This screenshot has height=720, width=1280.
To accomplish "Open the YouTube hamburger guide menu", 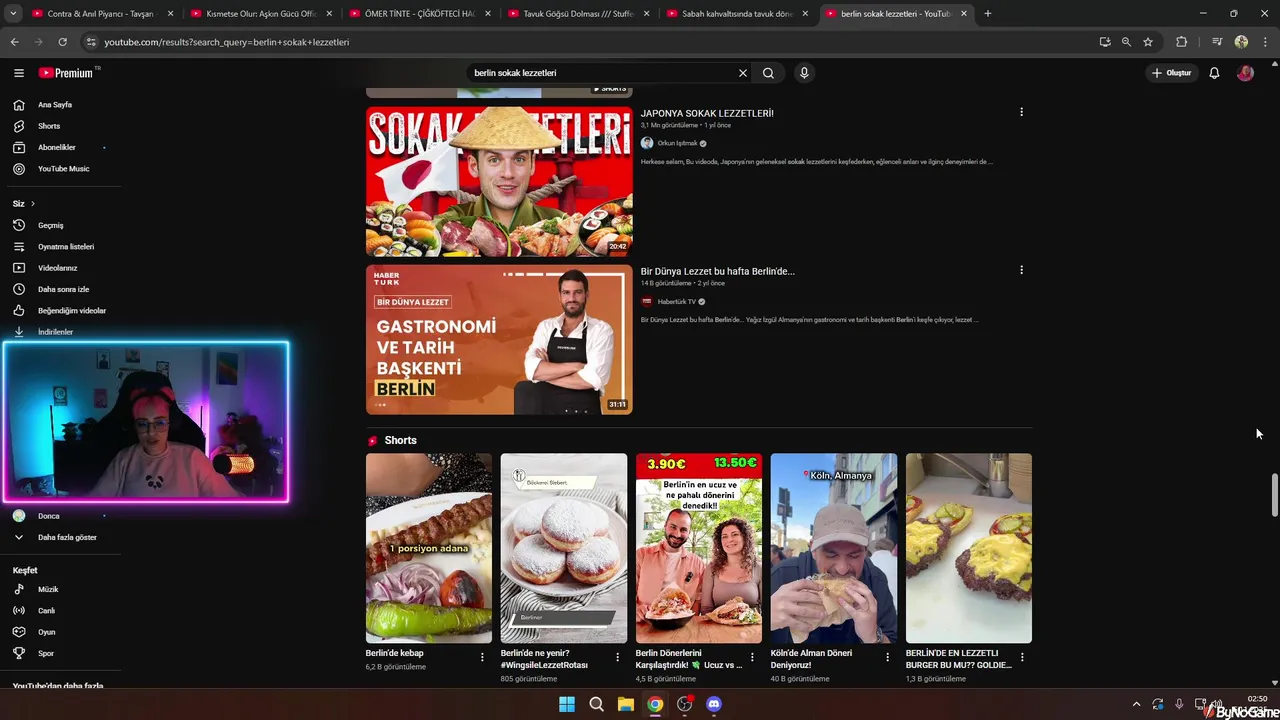I will pyautogui.click(x=19, y=73).
